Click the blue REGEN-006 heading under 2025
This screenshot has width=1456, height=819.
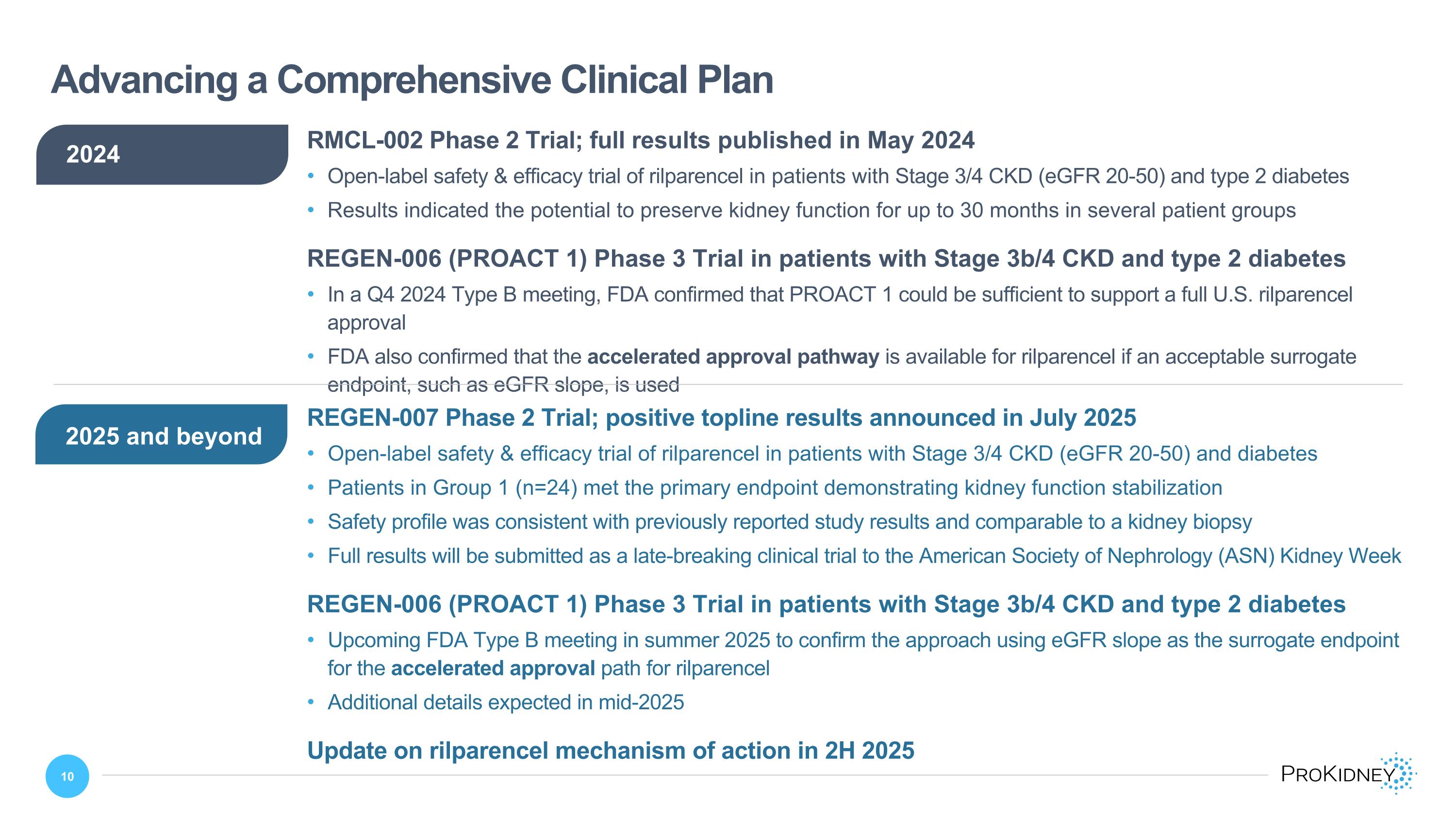[x=826, y=604]
